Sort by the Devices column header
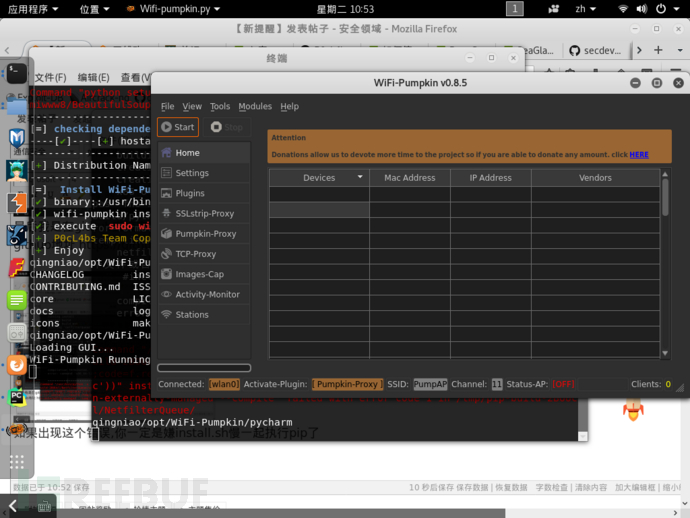Screen dimensions: 690x518 point(319,178)
